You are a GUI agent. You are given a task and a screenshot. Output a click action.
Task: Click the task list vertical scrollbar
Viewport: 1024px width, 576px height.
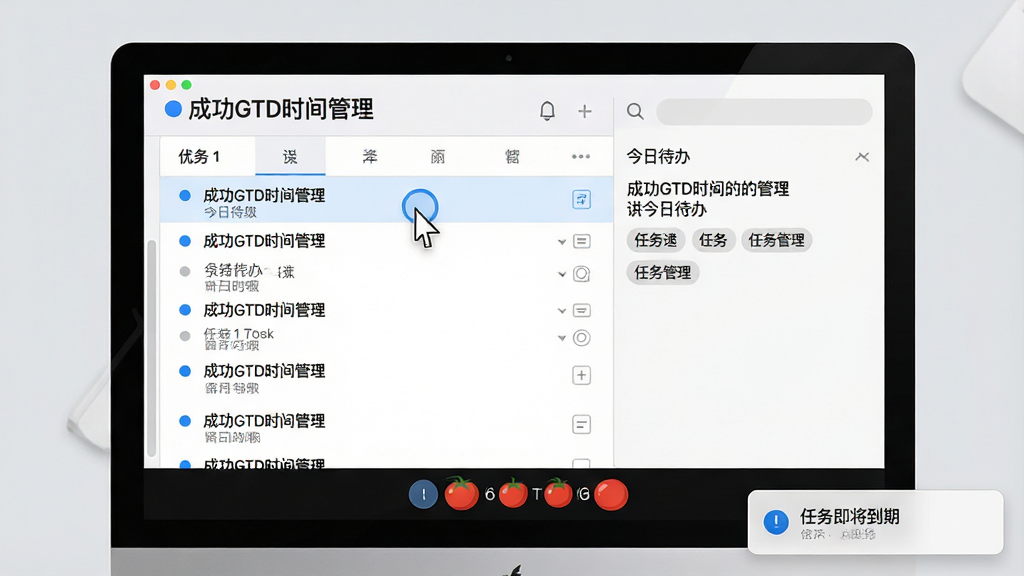pyautogui.click(x=152, y=348)
